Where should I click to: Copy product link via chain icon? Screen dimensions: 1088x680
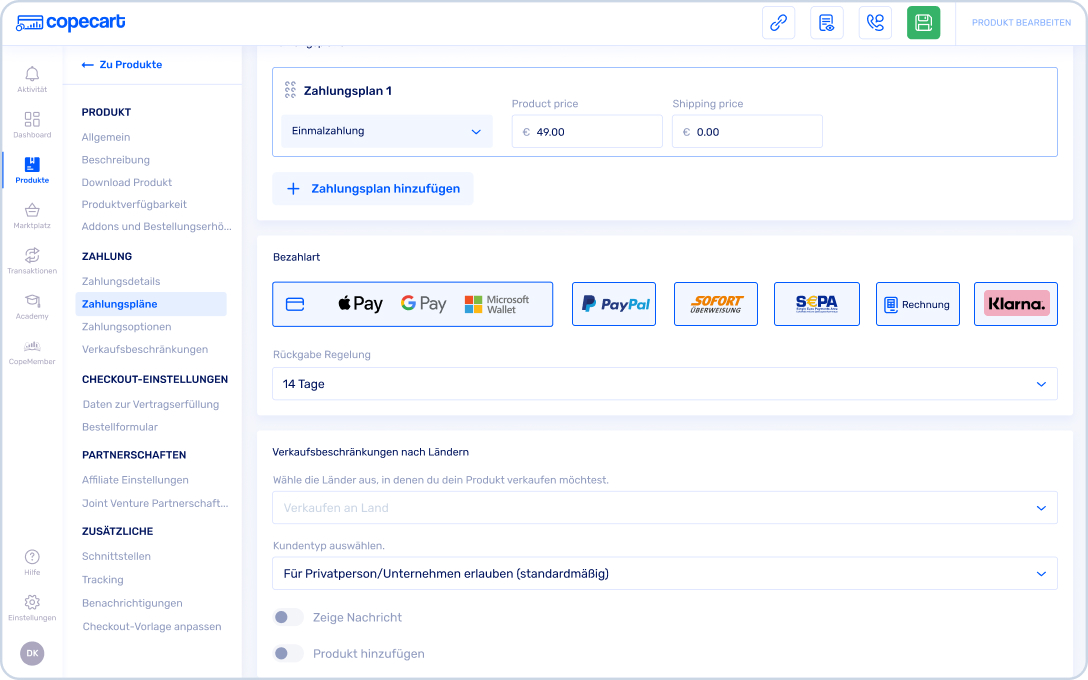tap(778, 23)
